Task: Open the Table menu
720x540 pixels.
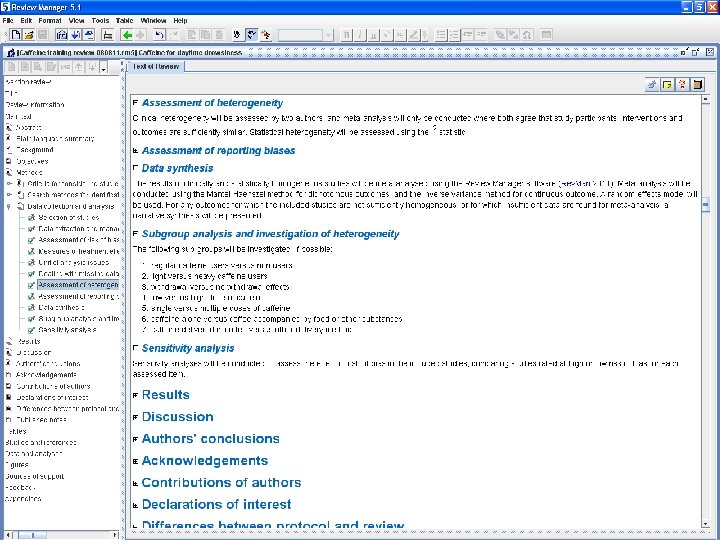Action: [x=124, y=21]
